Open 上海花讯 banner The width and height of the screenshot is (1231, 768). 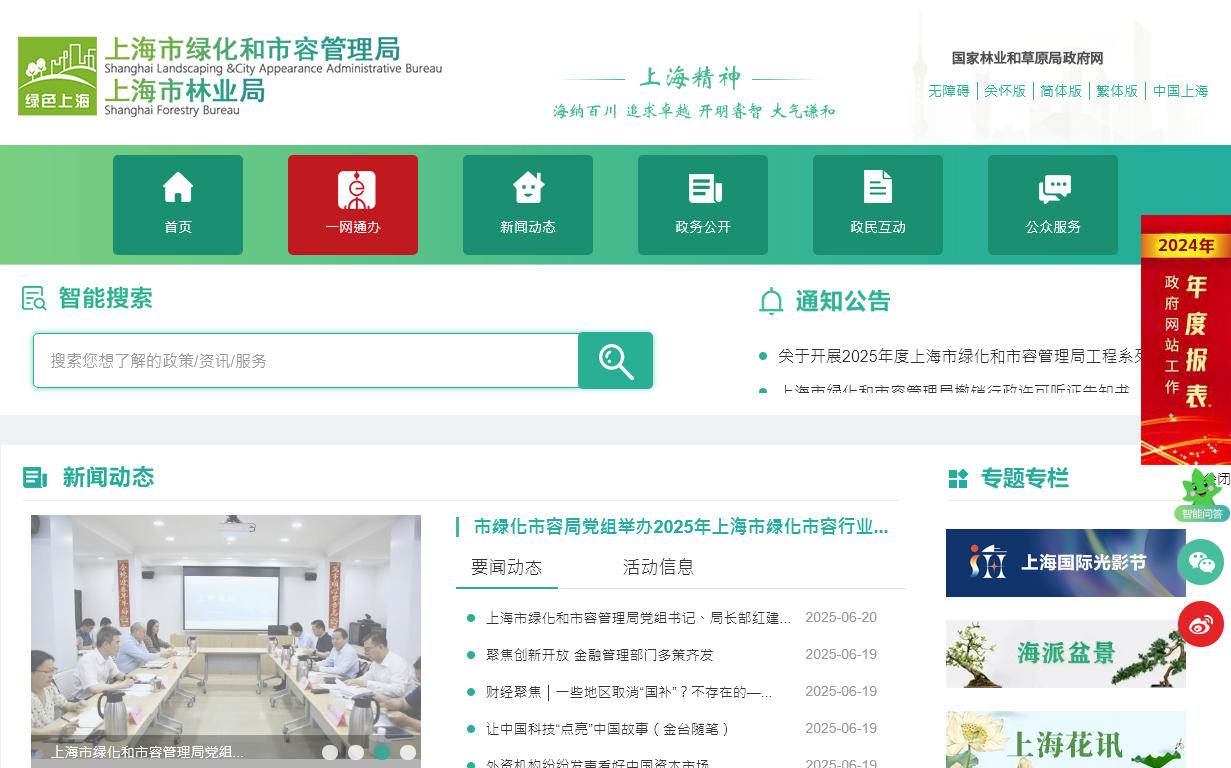pos(1066,739)
